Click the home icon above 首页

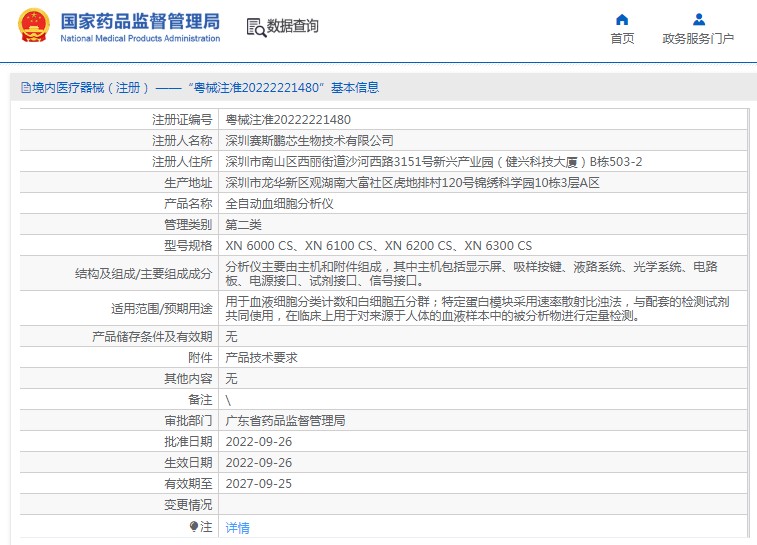click(x=622, y=20)
